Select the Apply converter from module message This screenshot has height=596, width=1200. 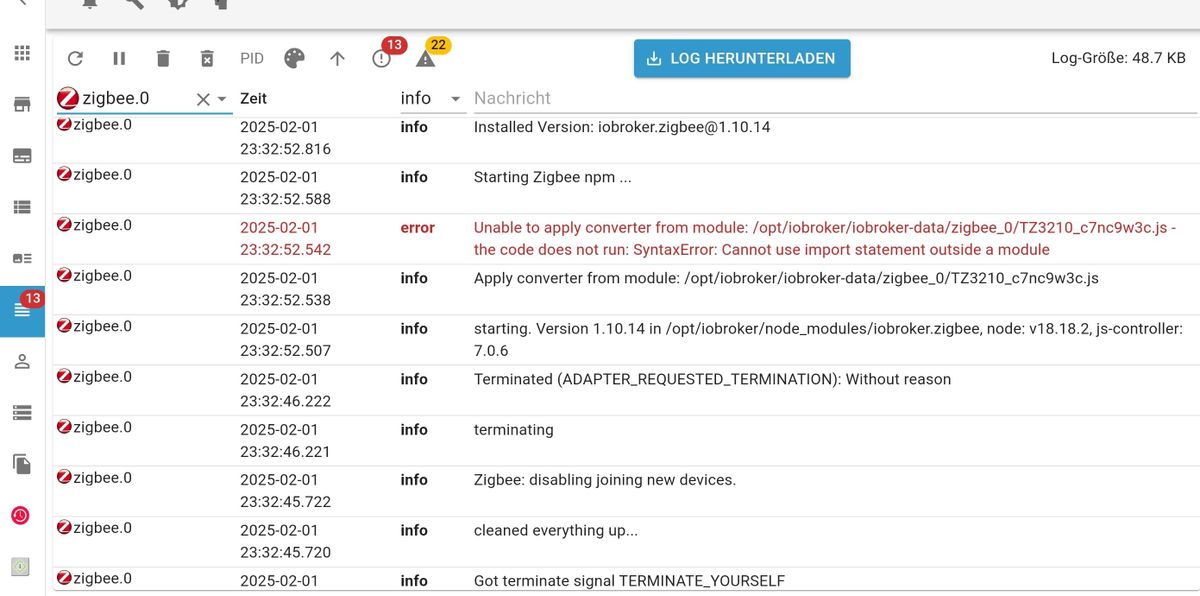(x=786, y=278)
